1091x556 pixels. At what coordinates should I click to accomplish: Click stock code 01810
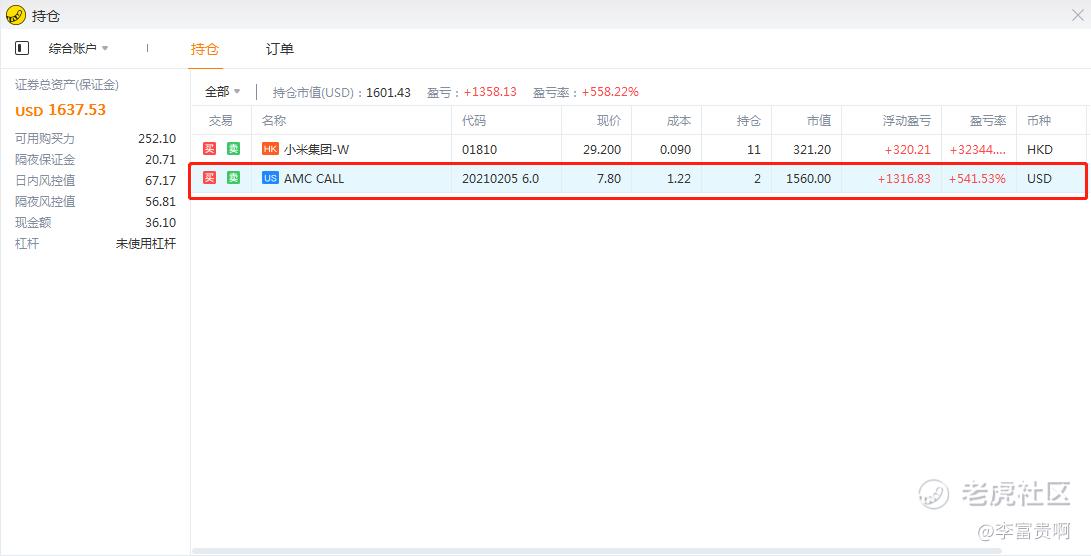(479, 150)
